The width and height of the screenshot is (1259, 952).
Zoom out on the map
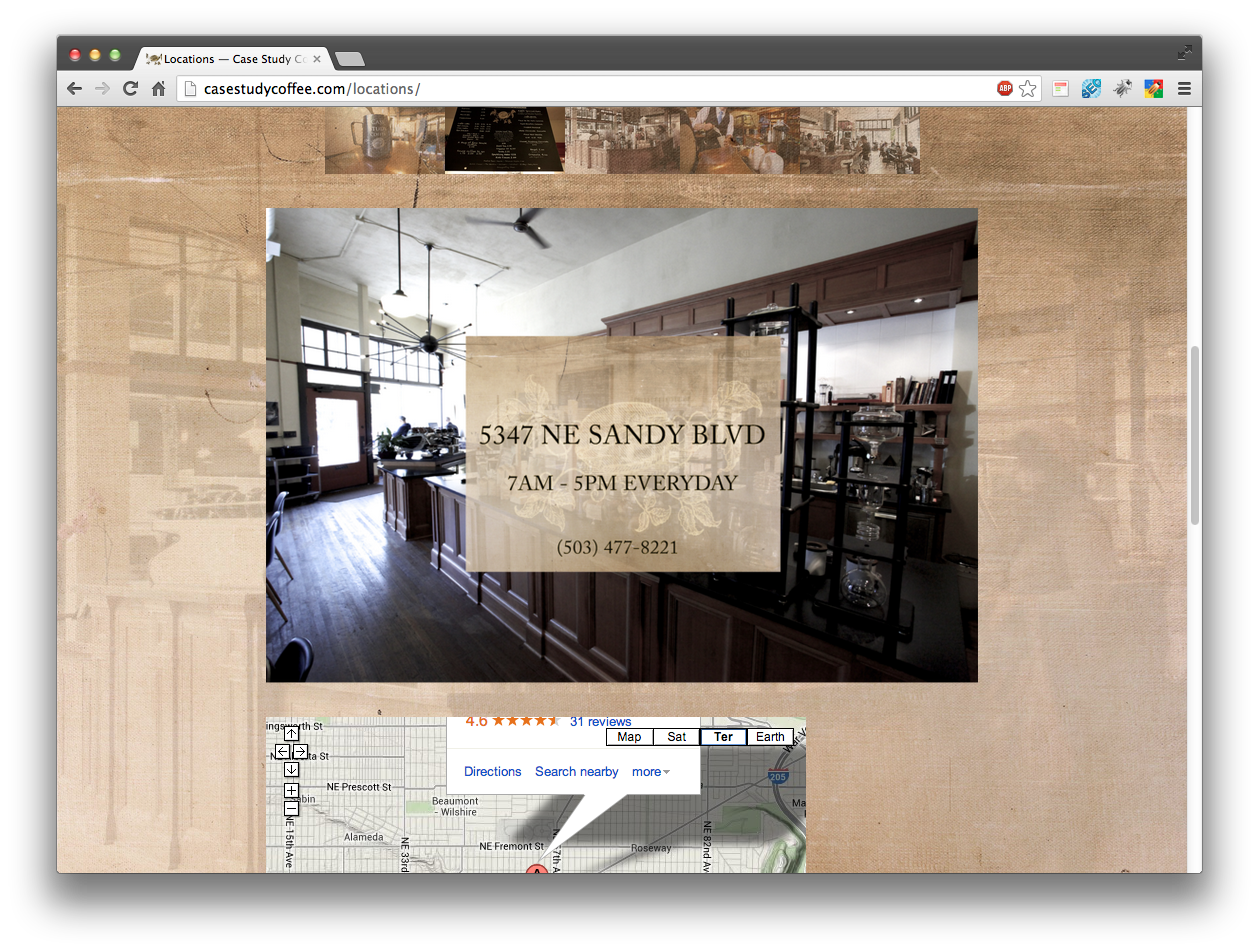tap(291, 807)
